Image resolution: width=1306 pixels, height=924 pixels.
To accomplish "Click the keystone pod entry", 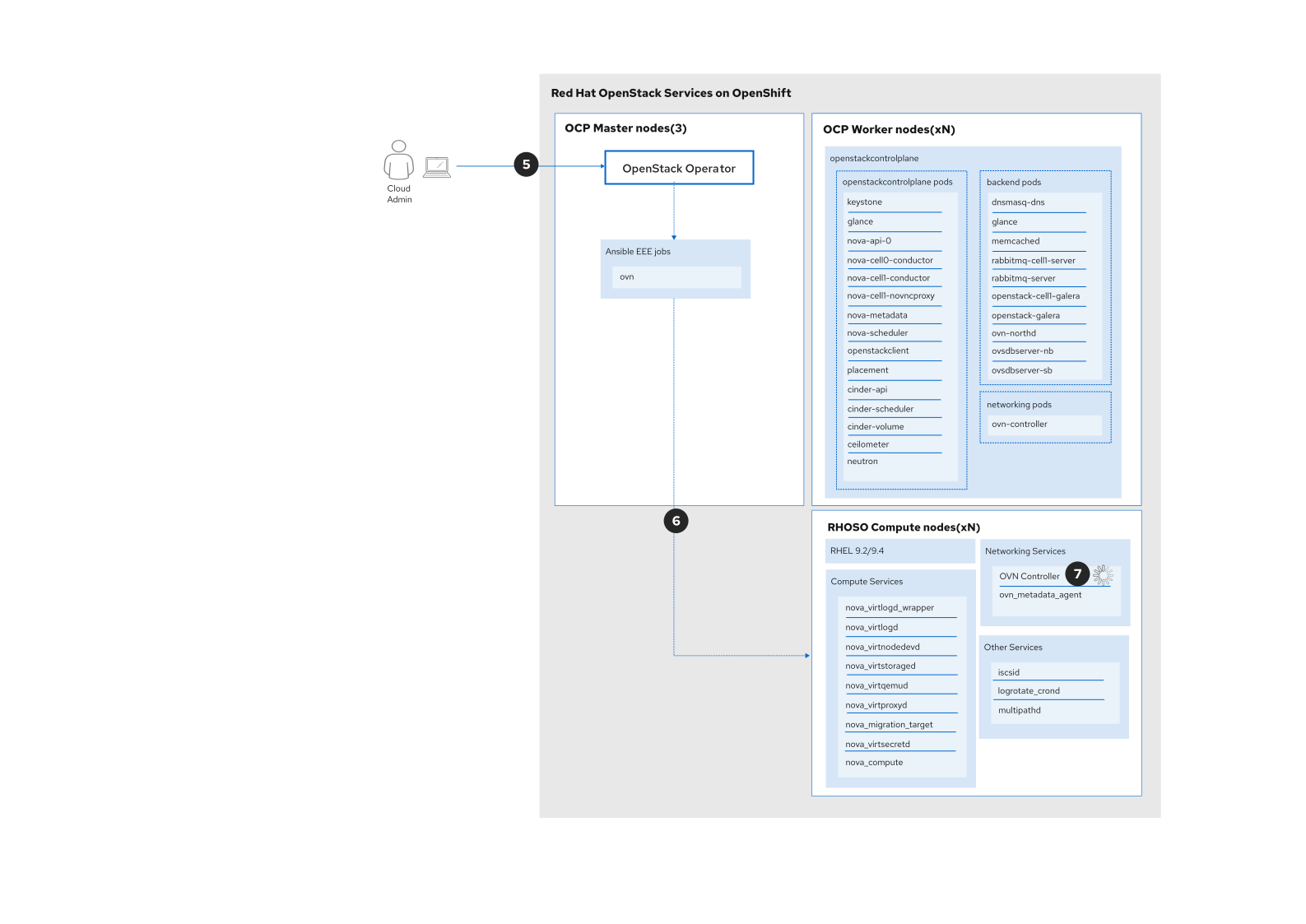I will coord(864,202).
